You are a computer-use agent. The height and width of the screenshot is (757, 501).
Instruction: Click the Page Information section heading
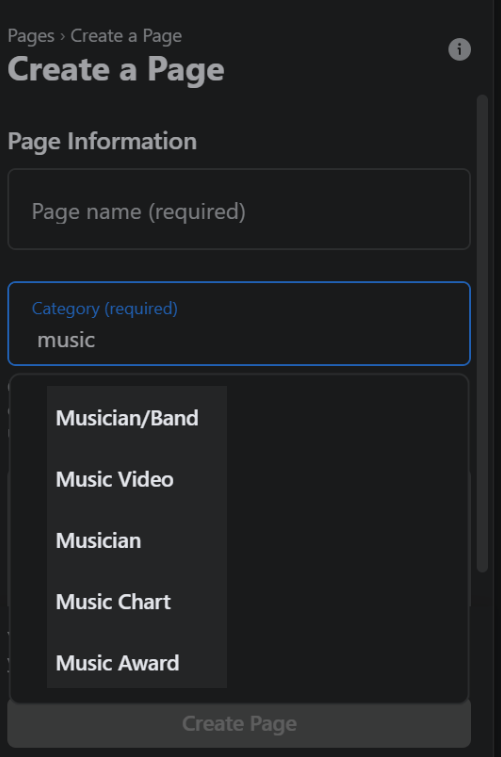(102, 141)
